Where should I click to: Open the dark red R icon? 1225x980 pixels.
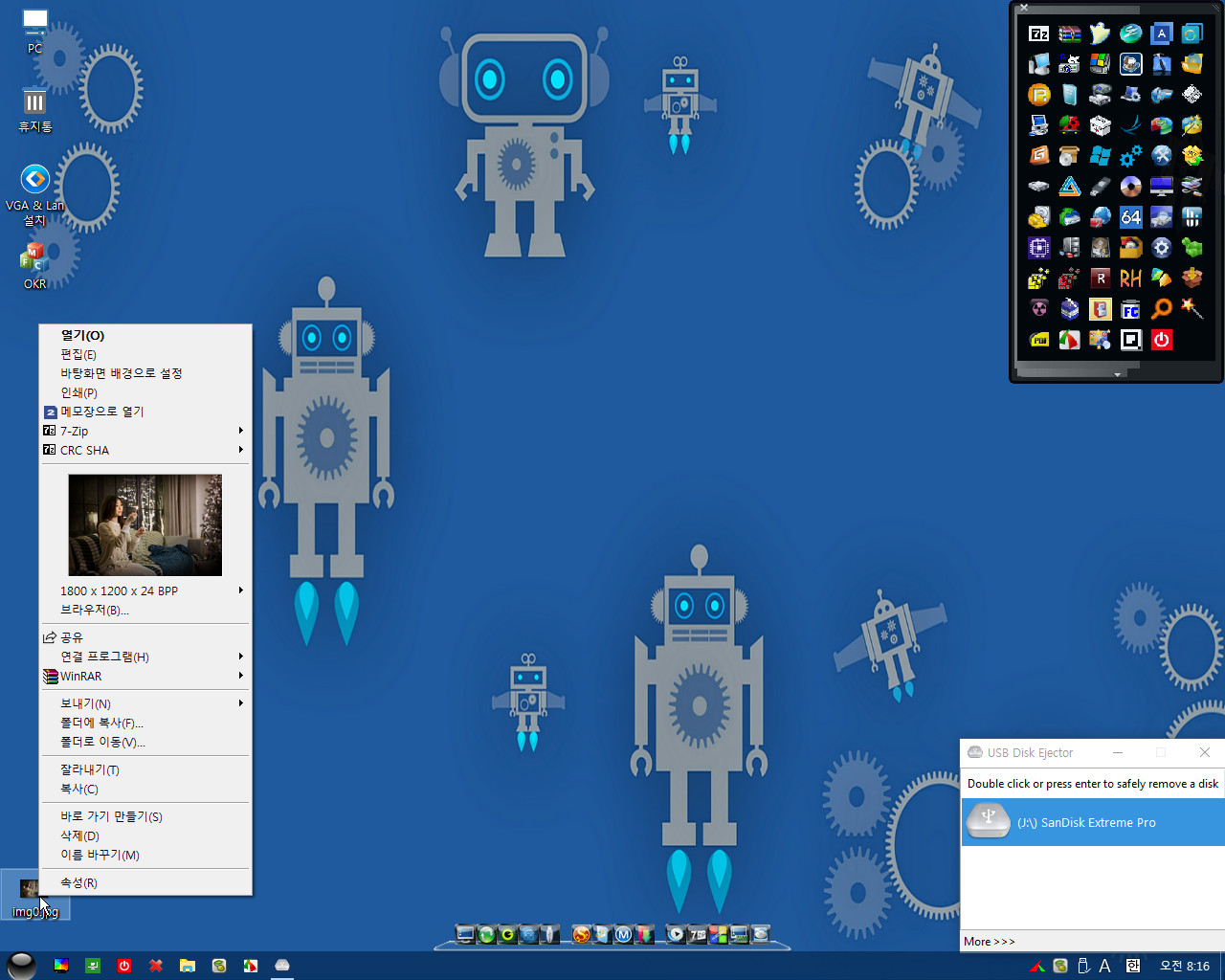1101,278
